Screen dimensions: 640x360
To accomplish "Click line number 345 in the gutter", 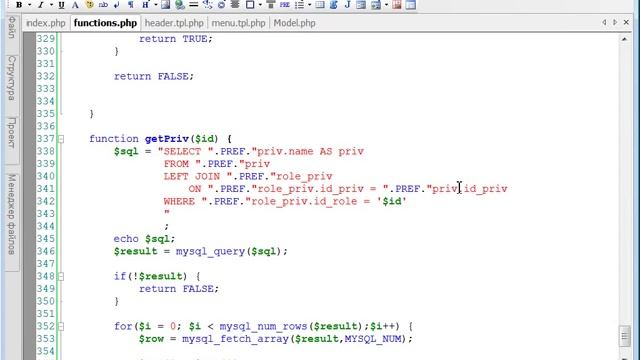I will coord(46,239).
